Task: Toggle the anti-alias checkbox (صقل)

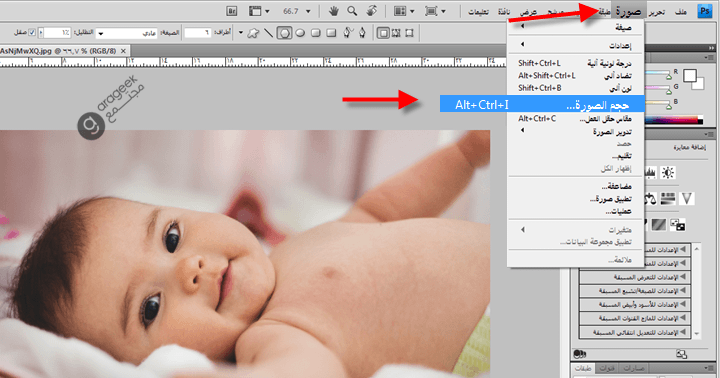Action: (32, 33)
